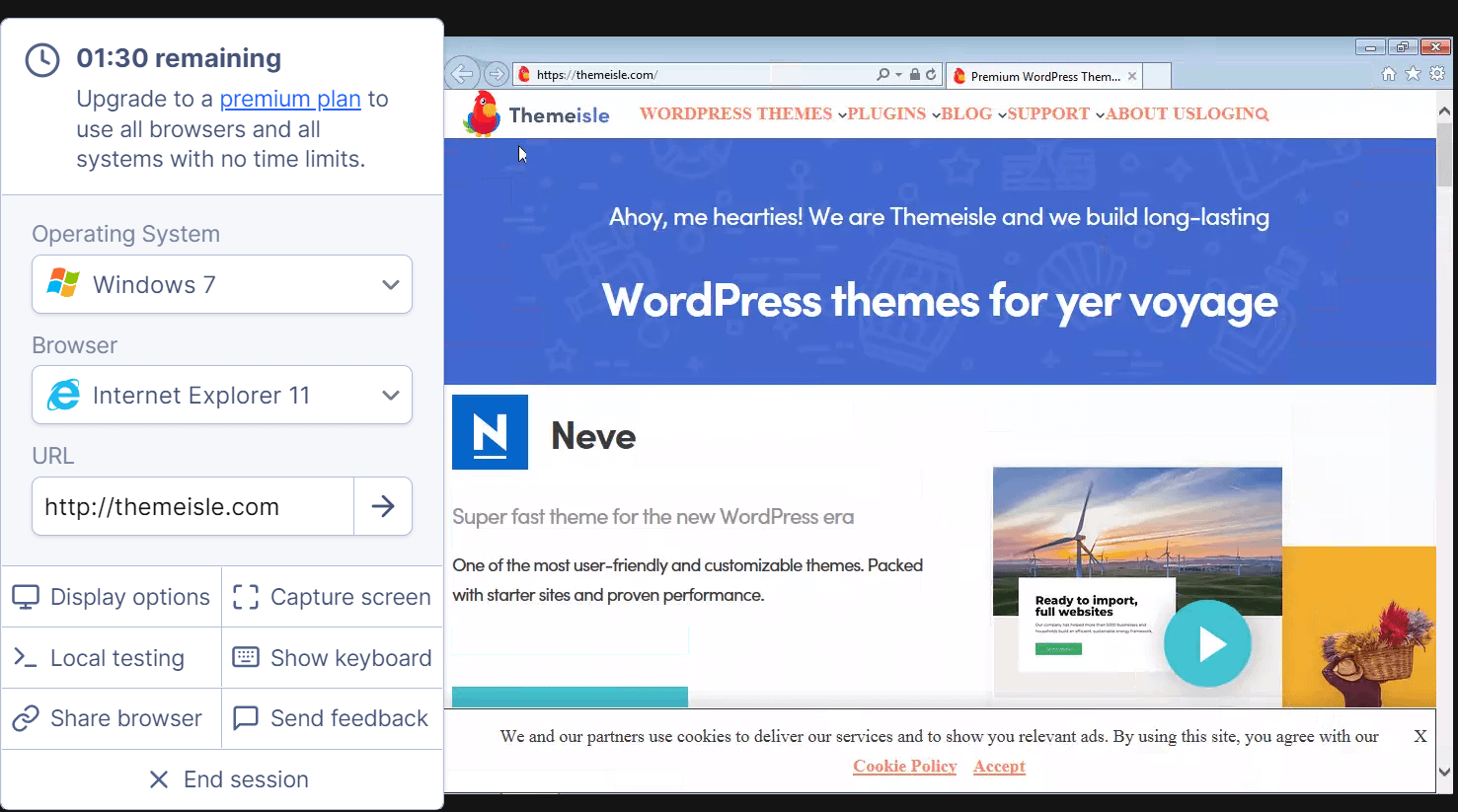This screenshot has width=1458, height=812.
Task: Open the WORDPRESS THEMES menu
Action: coord(735,113)
